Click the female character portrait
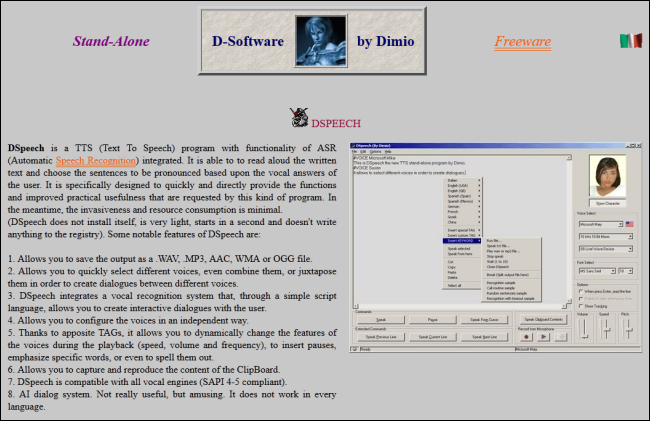650x421 pixels. click(607, 176)
